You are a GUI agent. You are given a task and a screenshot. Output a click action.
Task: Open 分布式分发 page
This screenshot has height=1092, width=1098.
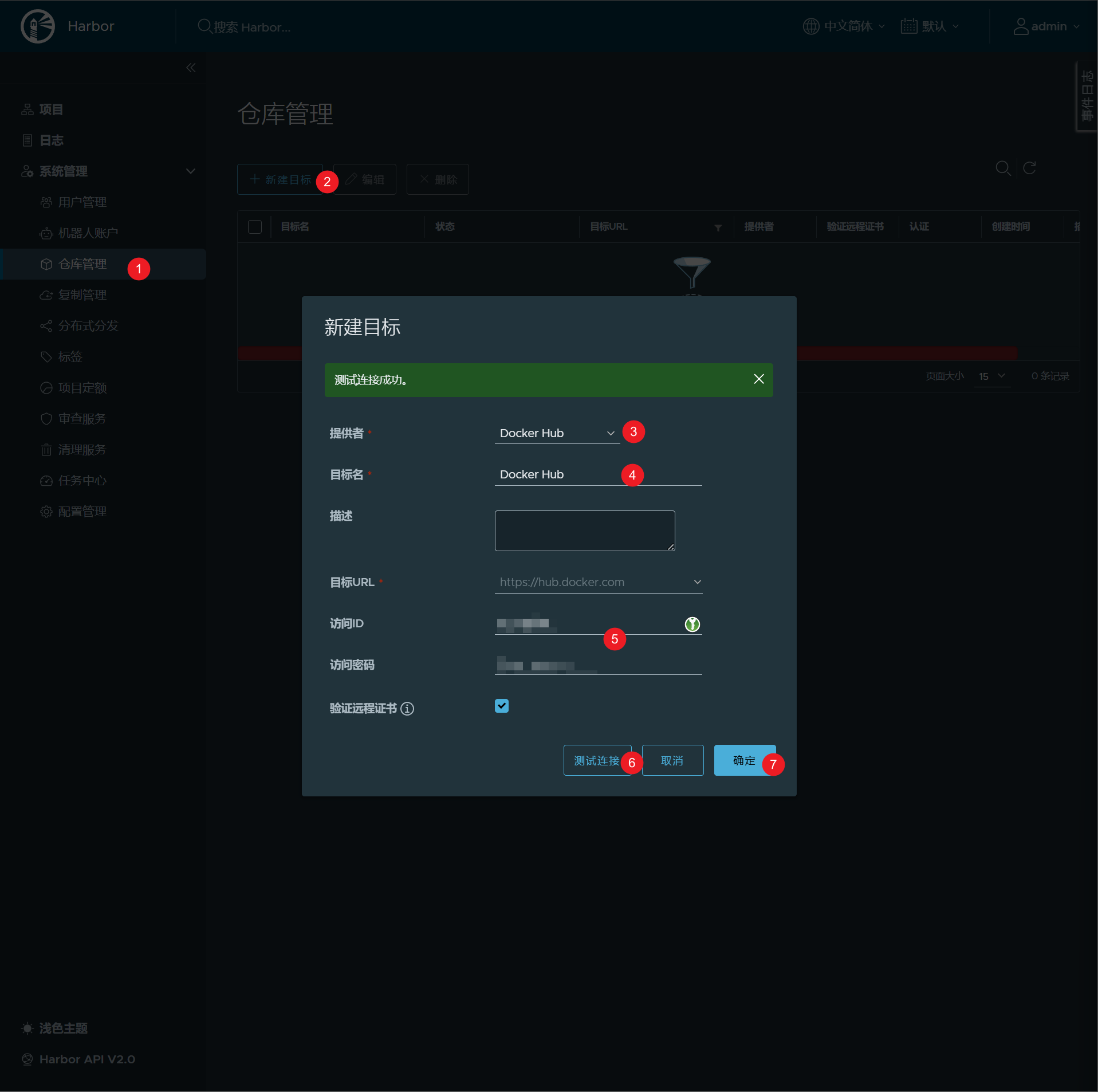point(88,326)
